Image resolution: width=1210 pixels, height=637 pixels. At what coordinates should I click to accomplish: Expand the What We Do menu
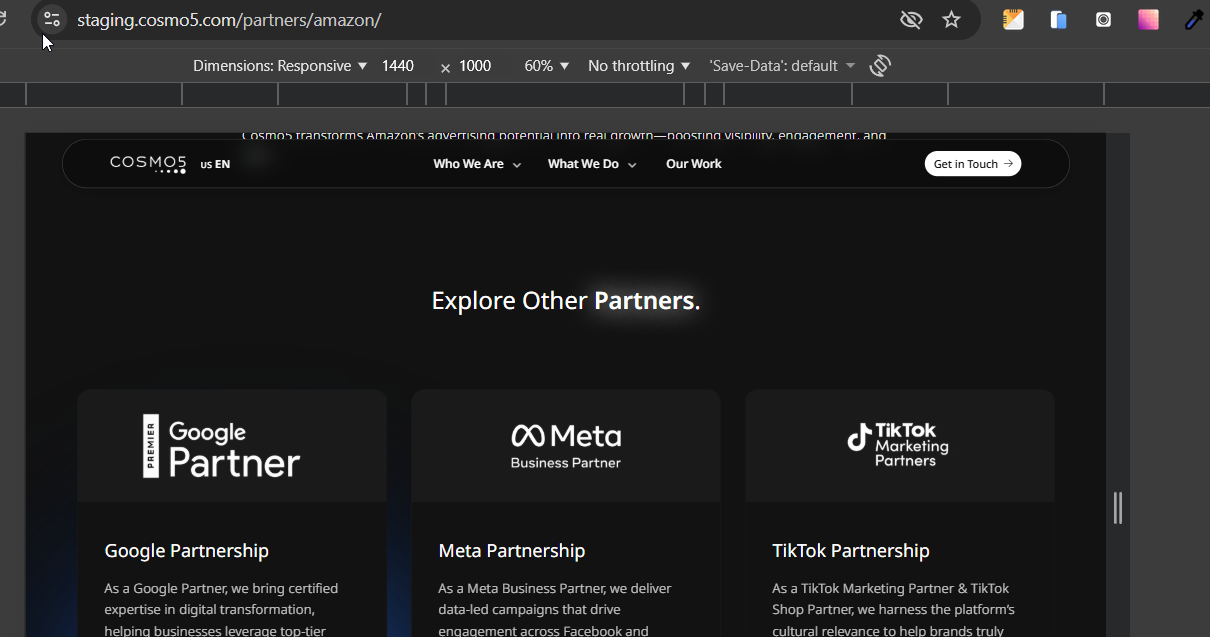[592, 164]
